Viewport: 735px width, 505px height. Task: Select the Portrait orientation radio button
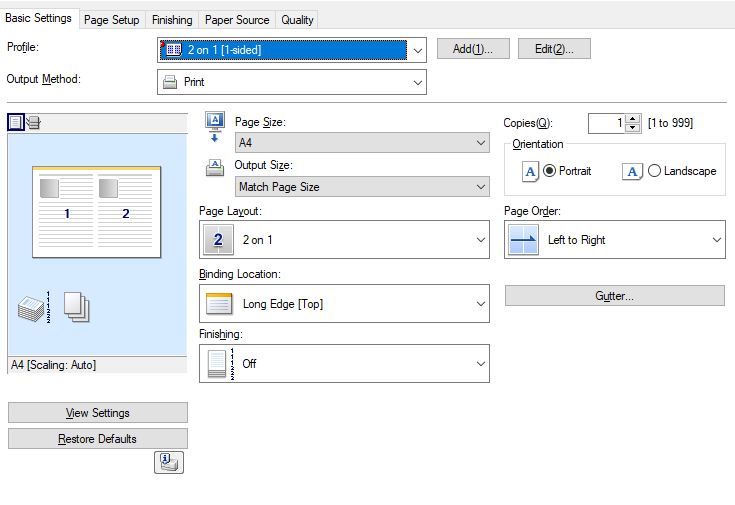[x=549, y=171]
